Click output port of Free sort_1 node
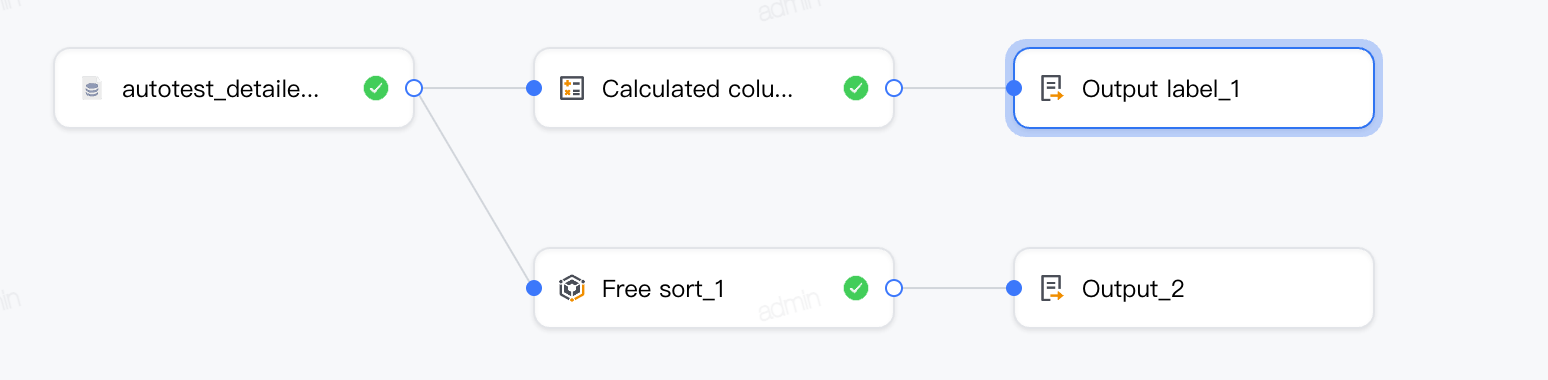 coord(894,288)
